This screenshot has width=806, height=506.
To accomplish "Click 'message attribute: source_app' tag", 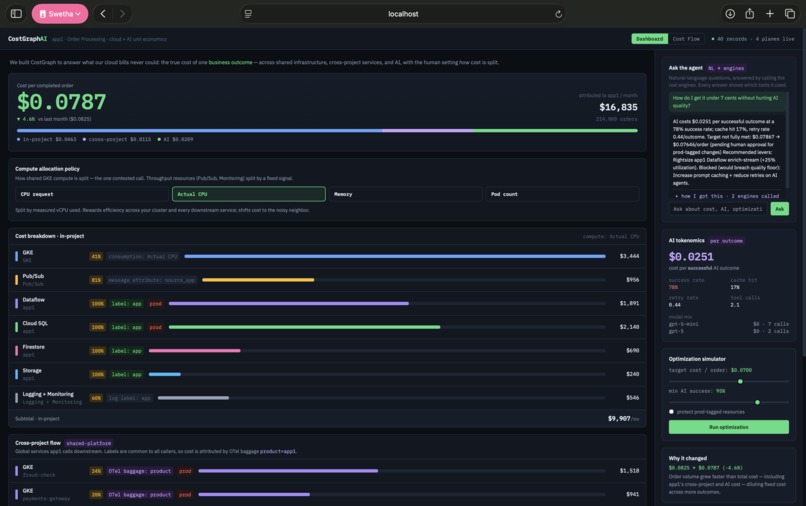I will coord(152,280).
